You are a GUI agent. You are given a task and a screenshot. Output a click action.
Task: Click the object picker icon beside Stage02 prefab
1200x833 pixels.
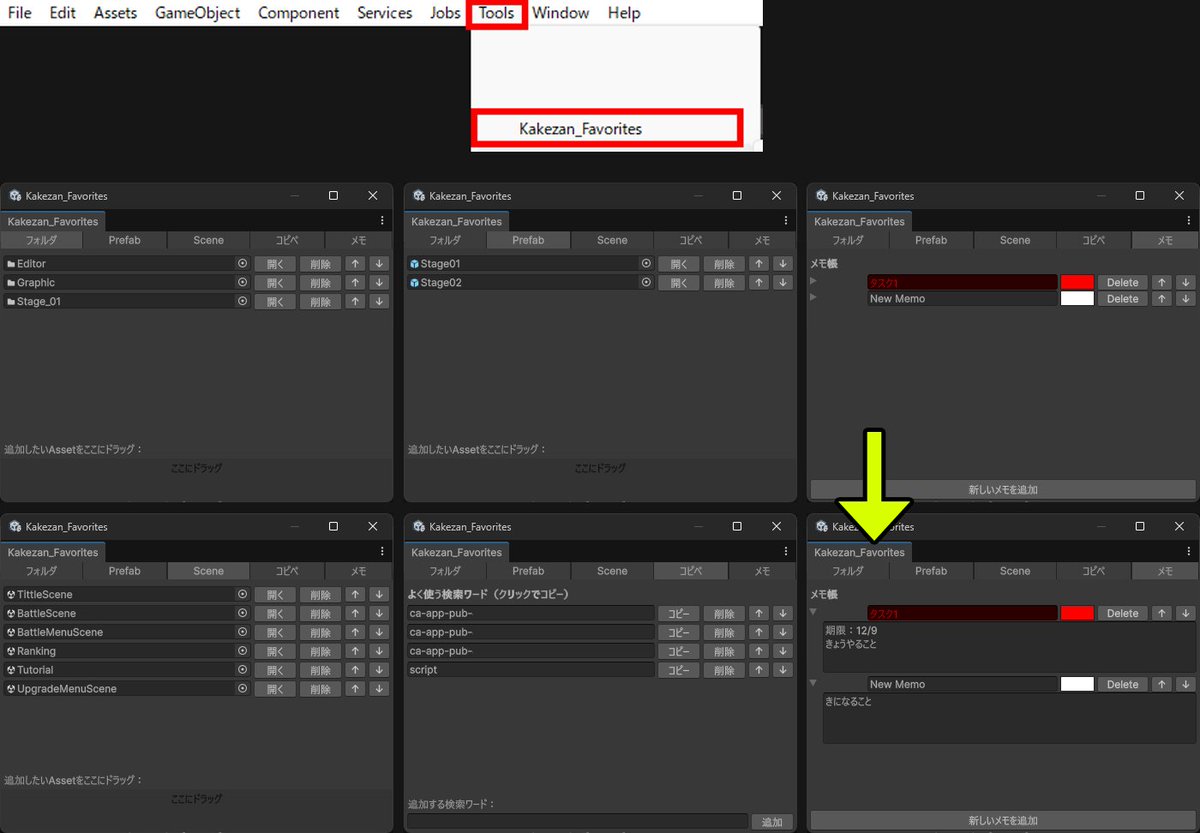point(646,283)
